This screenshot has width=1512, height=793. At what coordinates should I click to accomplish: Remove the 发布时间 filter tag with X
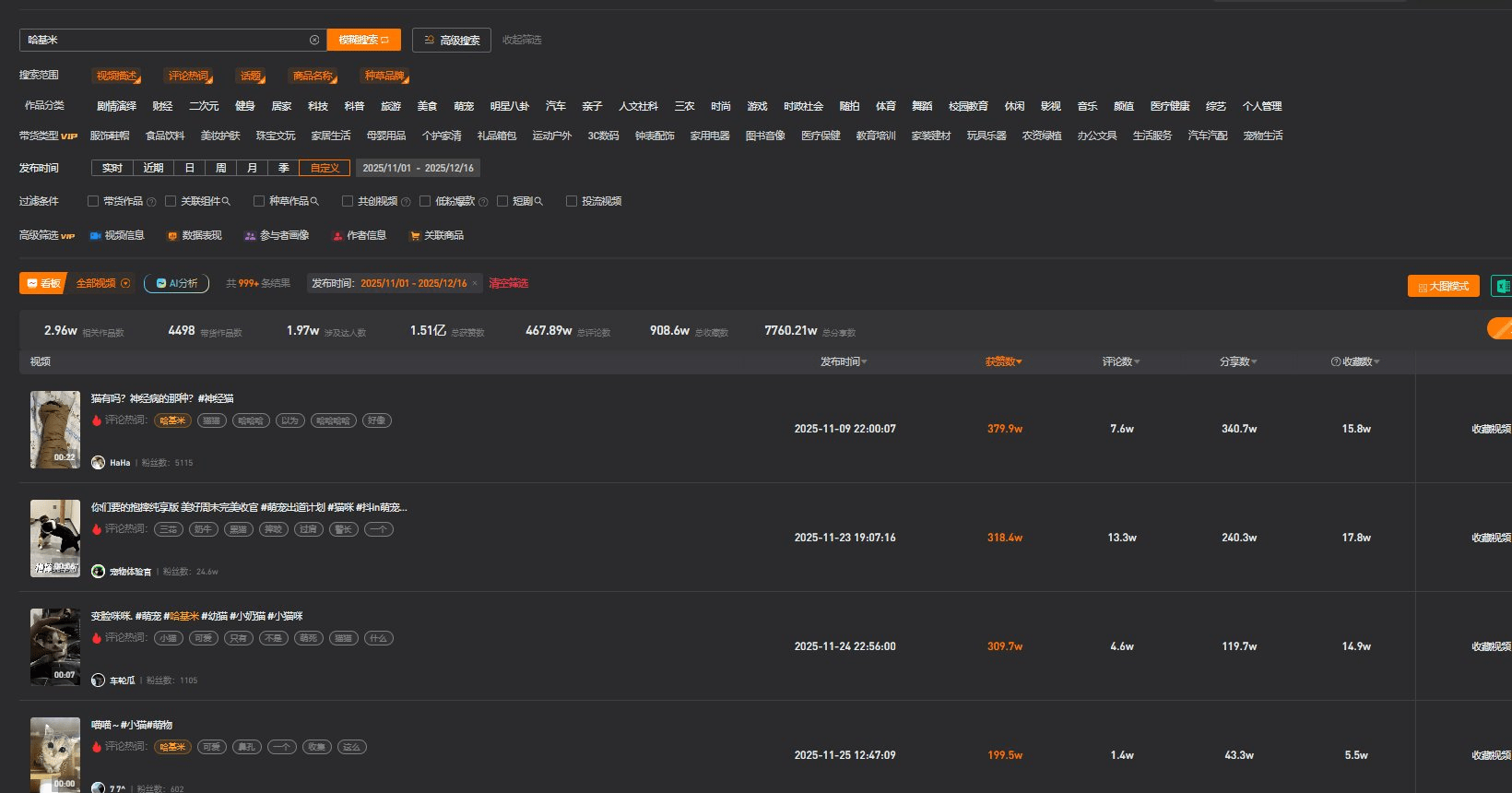(475, 284)
